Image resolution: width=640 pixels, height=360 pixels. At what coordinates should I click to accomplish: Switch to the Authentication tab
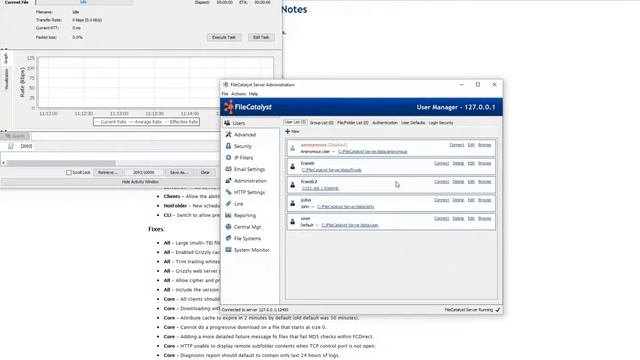385,122
